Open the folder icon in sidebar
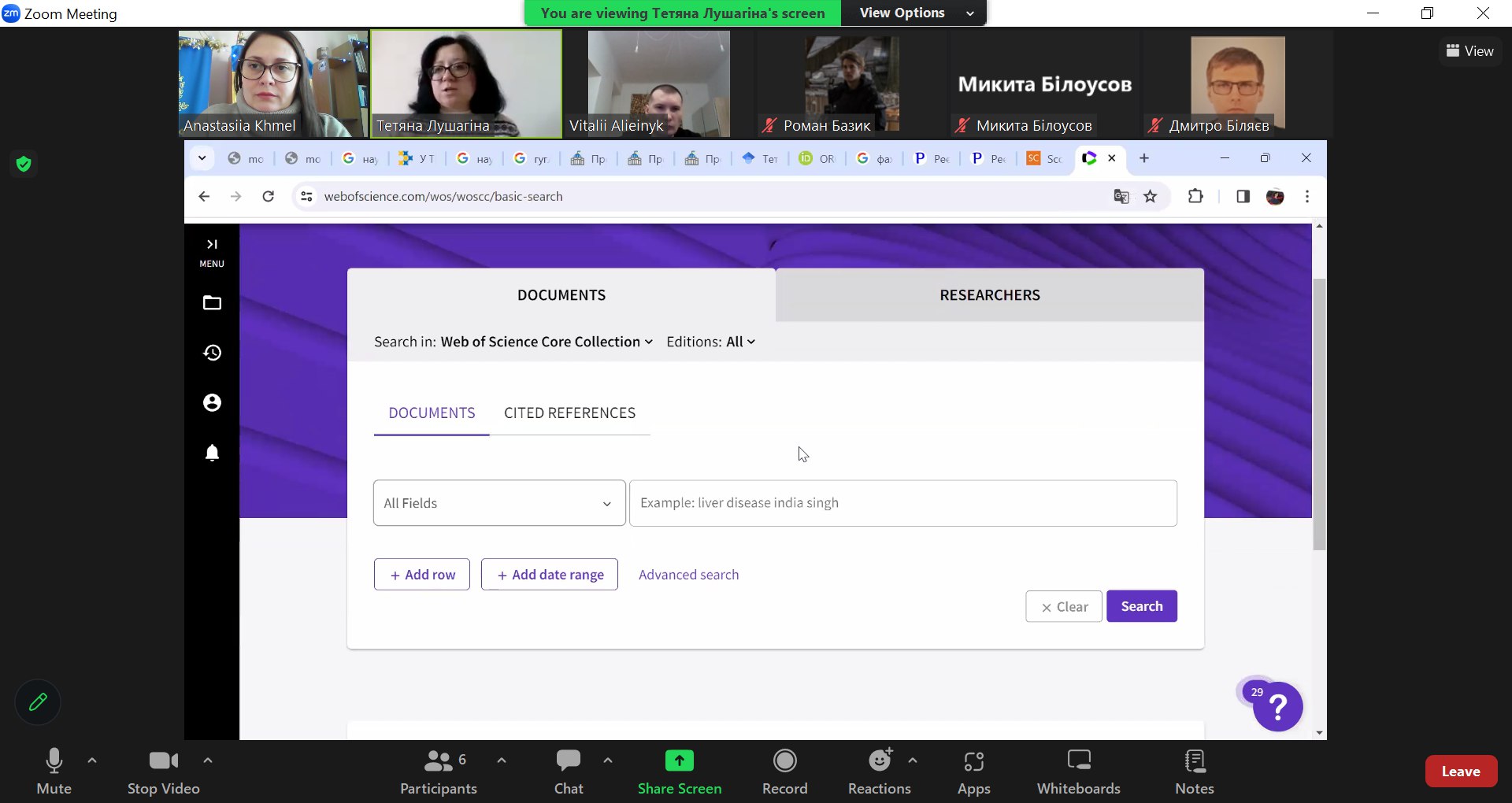This screenshot has height=803, width=1512. pyautogui.click(x=212, y=303)
